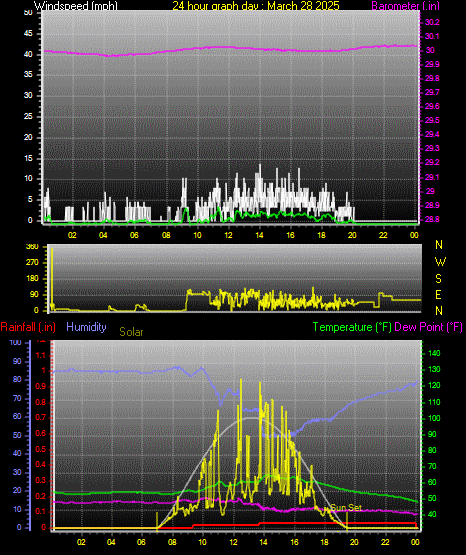Screen dimensions: 466x555
Task: Click the 0.5 rainfall scale value
Action: tap(41, 450)
